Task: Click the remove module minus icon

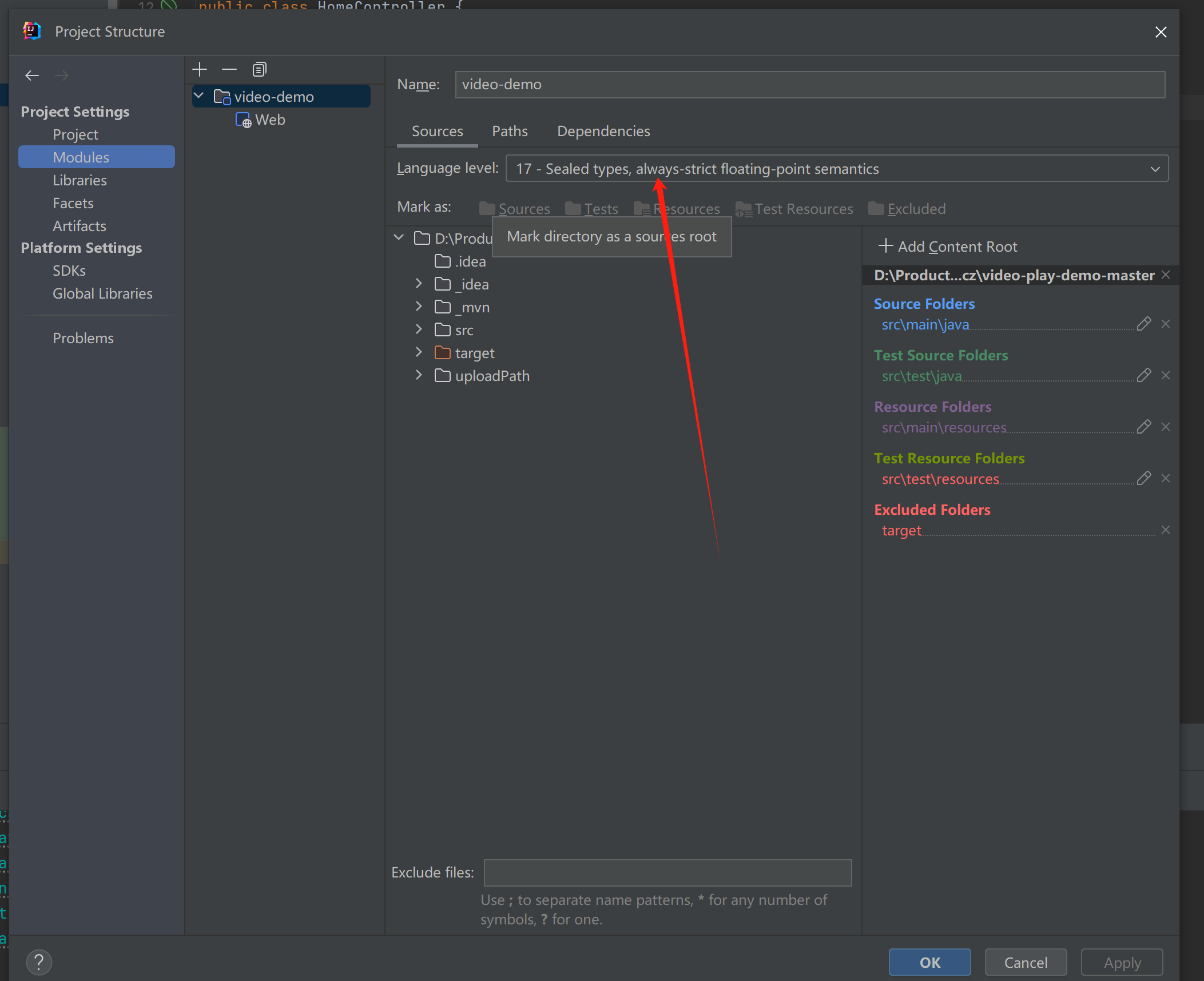Action: 229,69
